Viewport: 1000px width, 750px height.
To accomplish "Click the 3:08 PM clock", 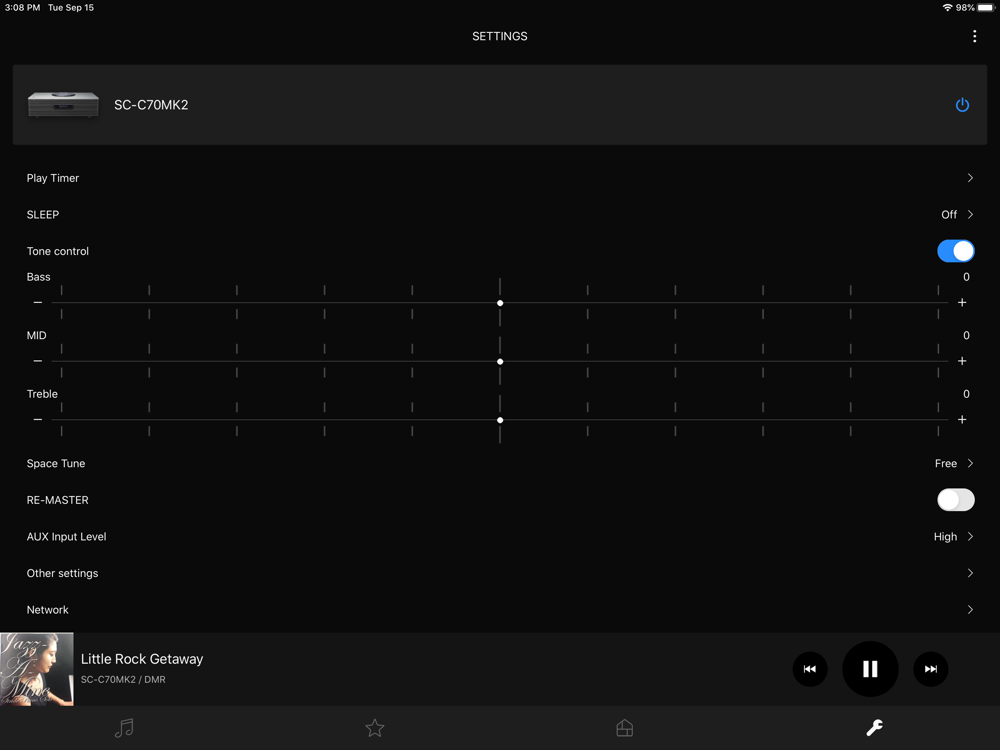I will 22,8.
